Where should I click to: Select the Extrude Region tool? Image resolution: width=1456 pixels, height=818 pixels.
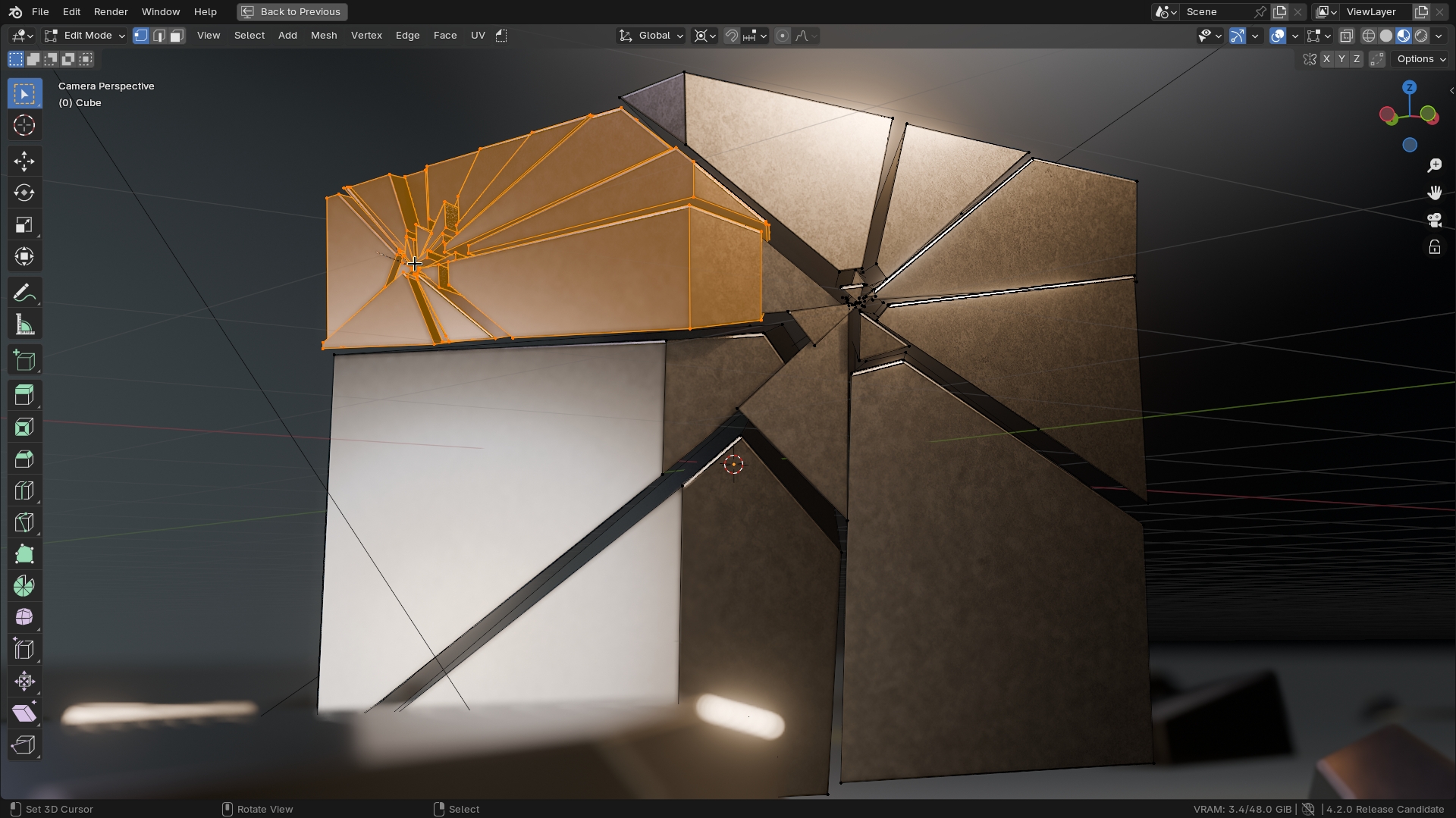(24, 394)
